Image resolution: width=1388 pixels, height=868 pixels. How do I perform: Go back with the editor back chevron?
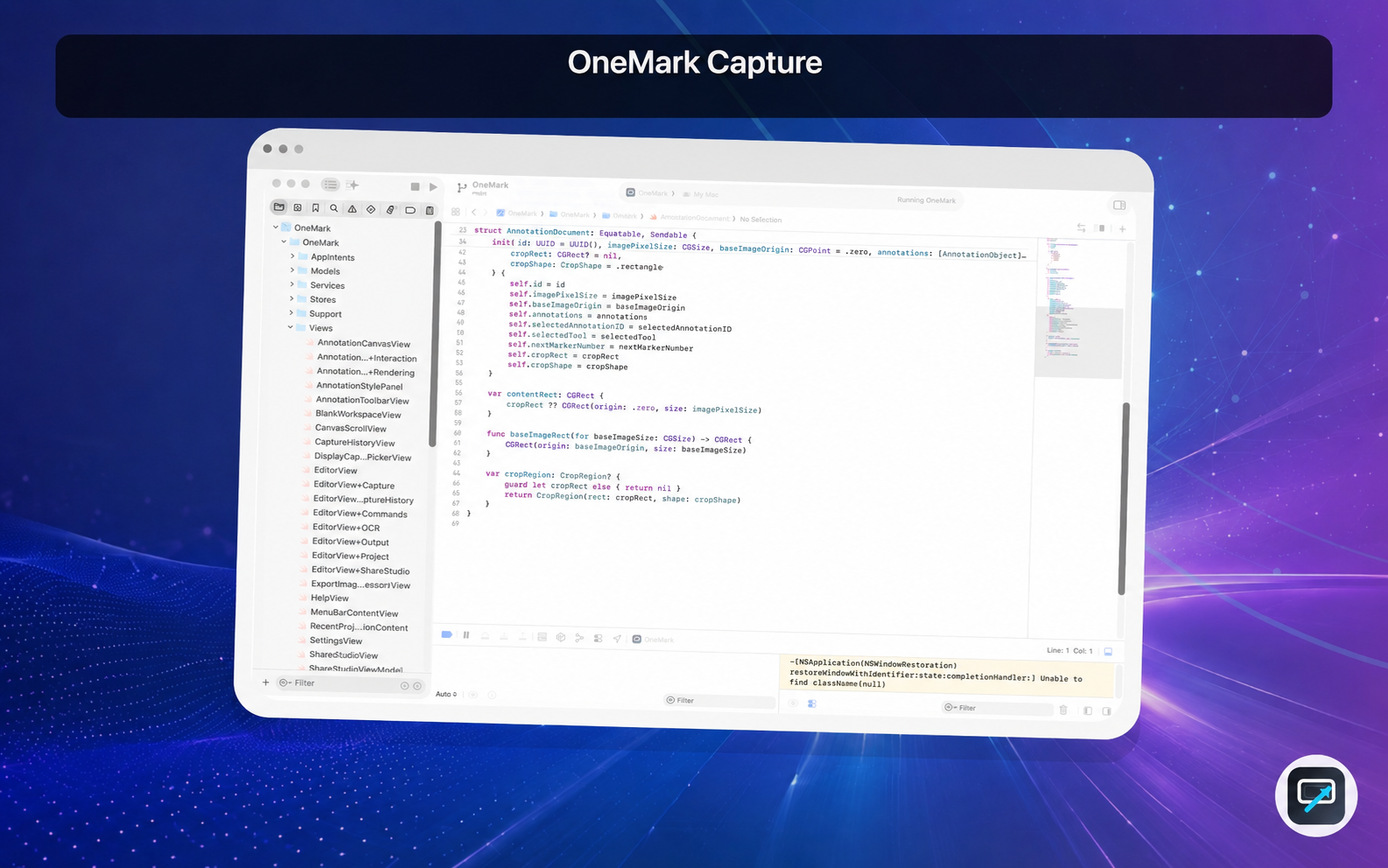(x=473, y=212)
